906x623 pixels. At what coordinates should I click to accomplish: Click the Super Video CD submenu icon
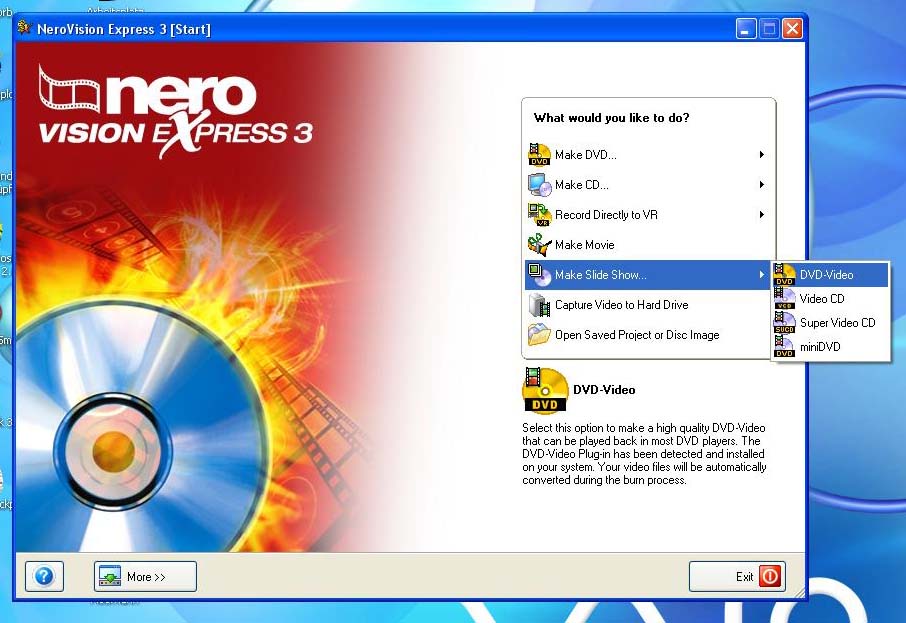pyautogui.click(x=785, y=322)
